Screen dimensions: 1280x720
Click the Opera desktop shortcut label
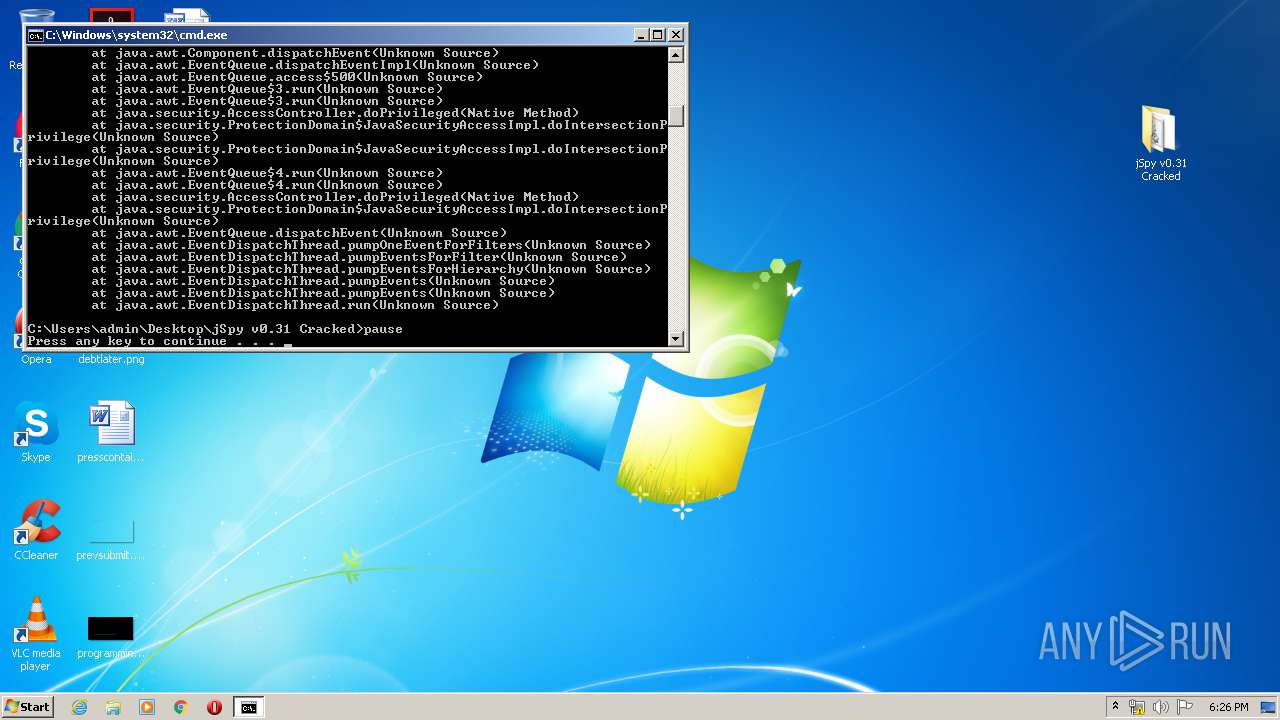point(36,359)
